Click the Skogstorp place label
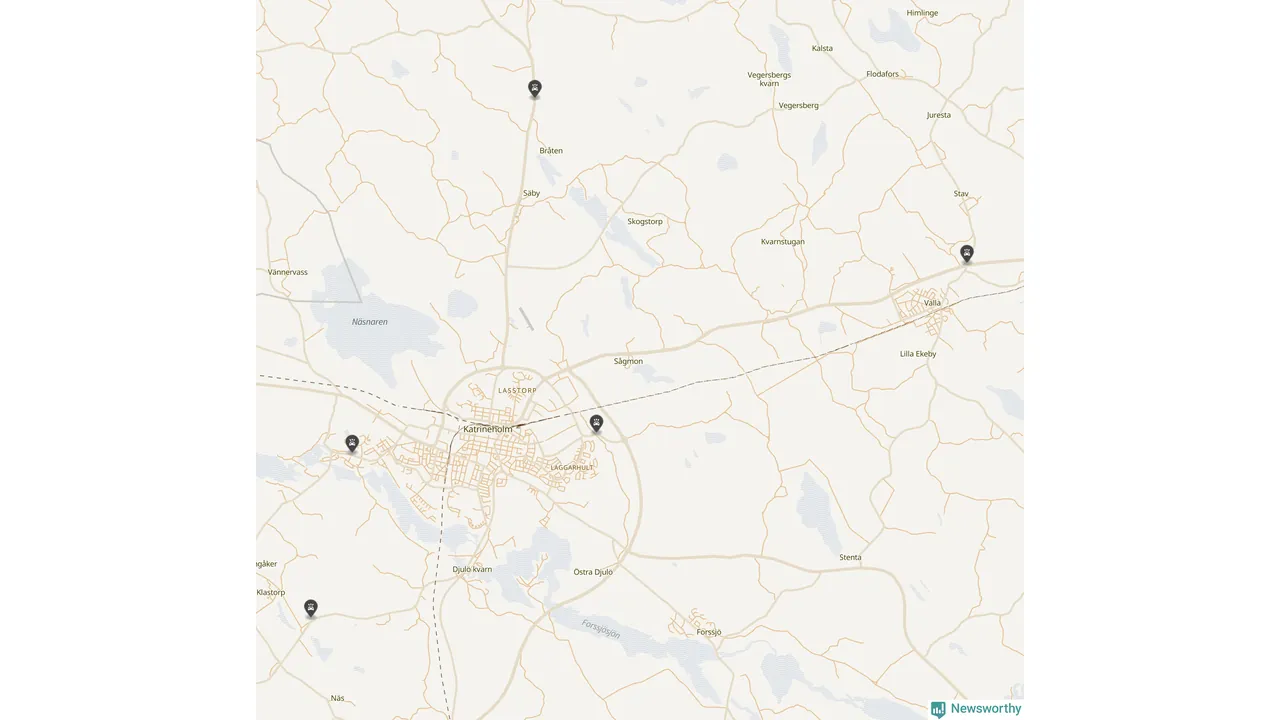This screenshot has height=720, width=1280. [645, 221]
